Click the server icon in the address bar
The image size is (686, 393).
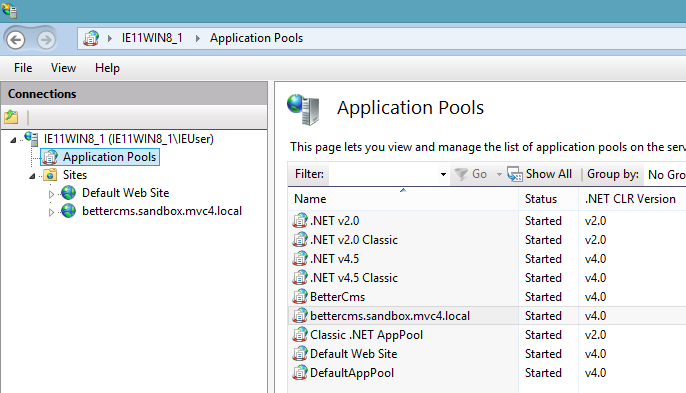point(91,39)
